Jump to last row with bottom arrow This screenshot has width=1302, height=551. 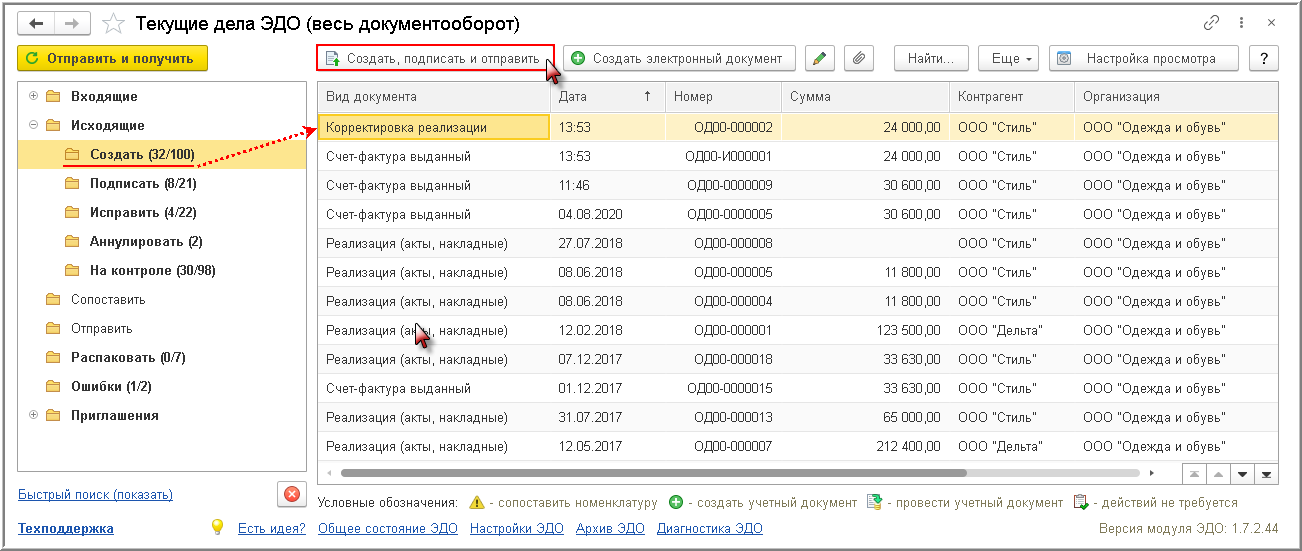pos(1267,474)
